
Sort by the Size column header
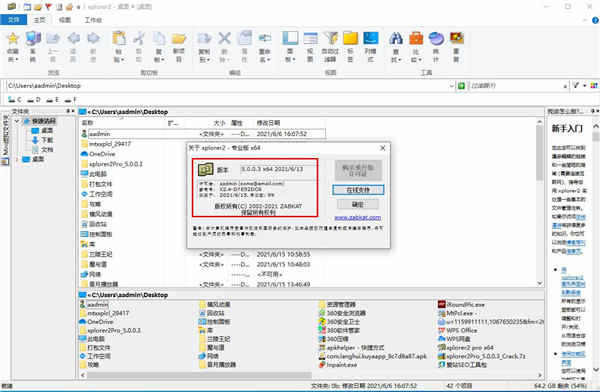pos(219,123)
